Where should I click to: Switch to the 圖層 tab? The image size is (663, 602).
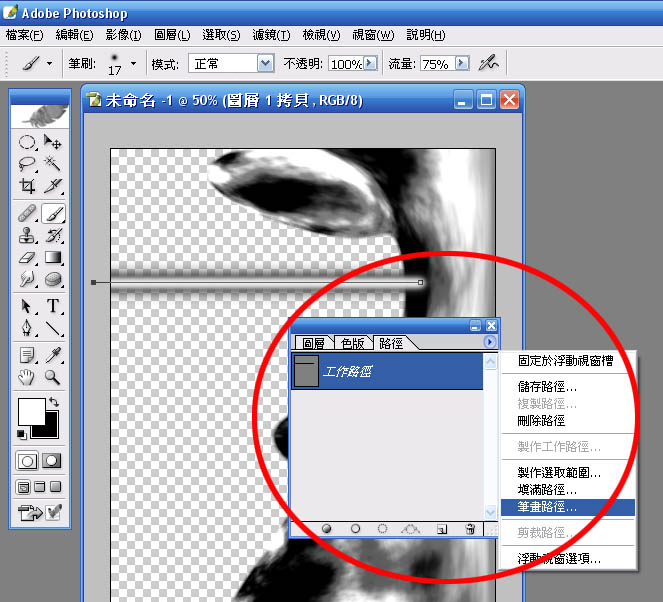[x=313, y=343]
